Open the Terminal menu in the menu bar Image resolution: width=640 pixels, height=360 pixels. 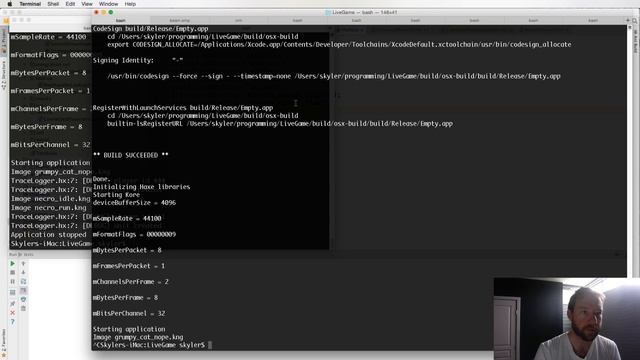point(30,4)
